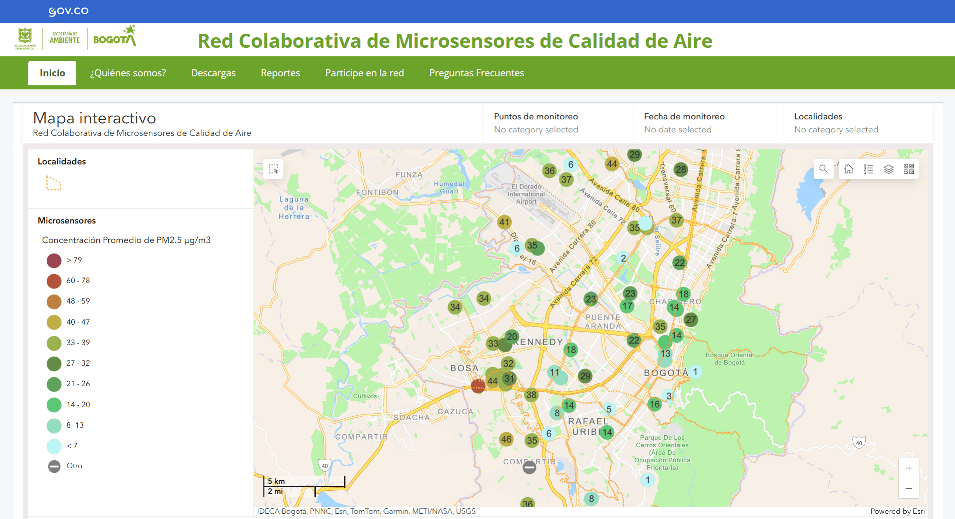Zoom out with the minus button

pyautogui.click(x=908, y=489)
